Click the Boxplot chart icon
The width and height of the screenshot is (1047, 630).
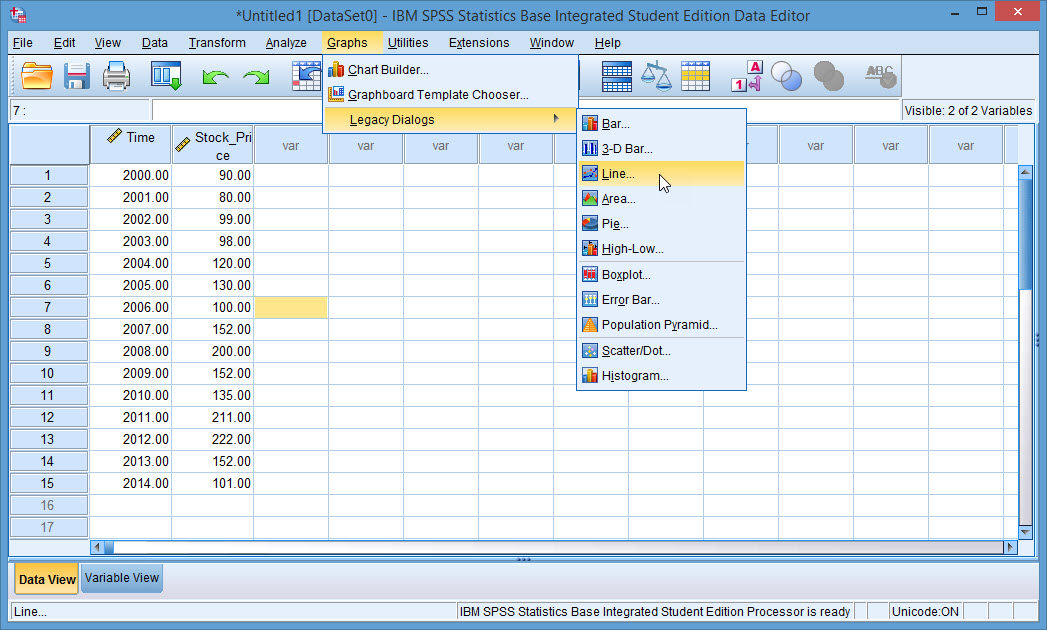[x=590, y=274]
